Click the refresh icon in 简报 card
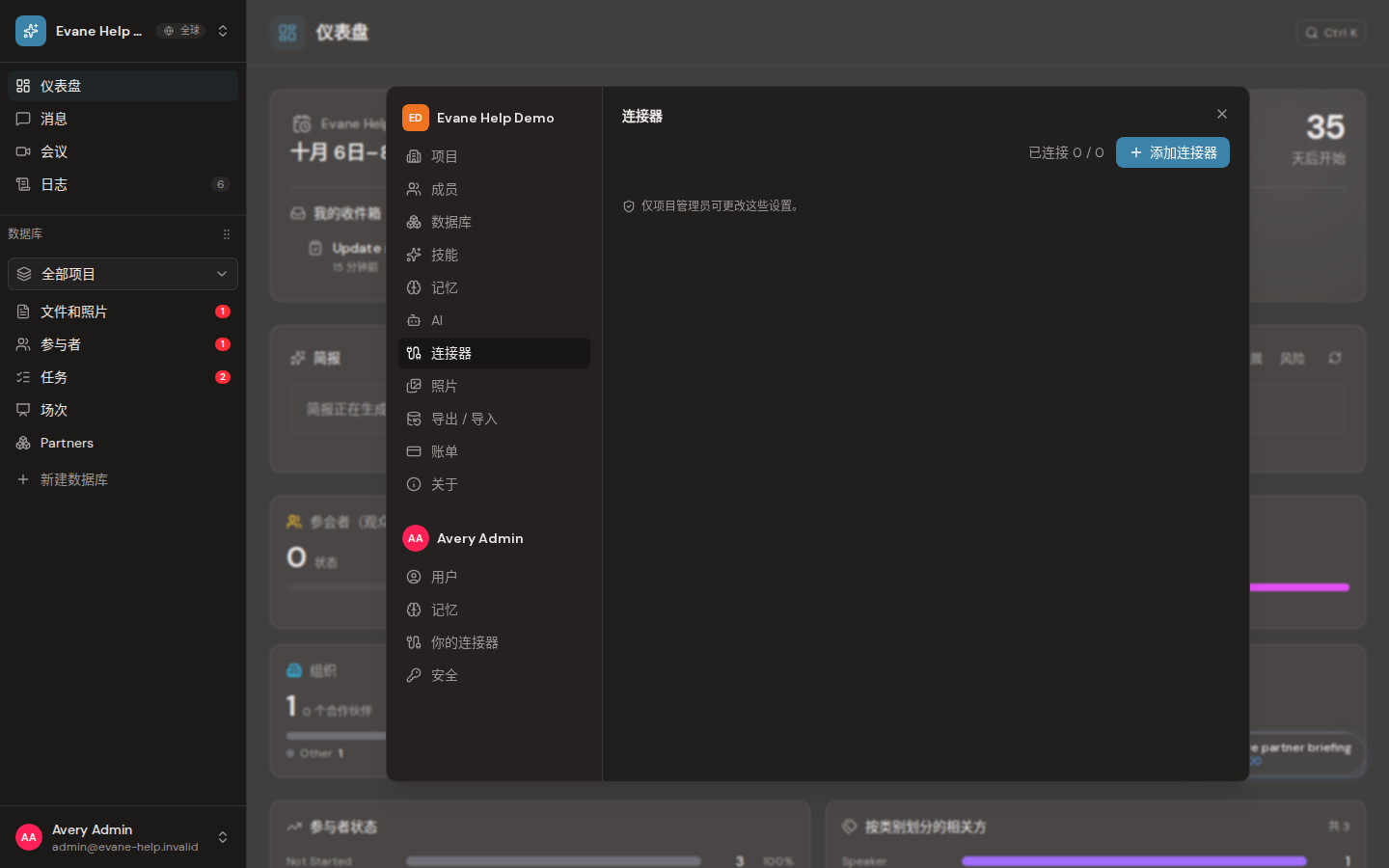Viewport: 1389px width, 868px height. click(x=1335, y=358)
